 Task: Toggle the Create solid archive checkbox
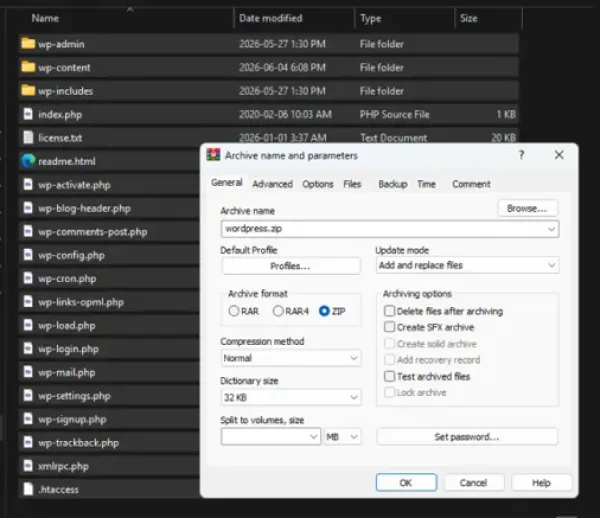(x=390, y=343)
